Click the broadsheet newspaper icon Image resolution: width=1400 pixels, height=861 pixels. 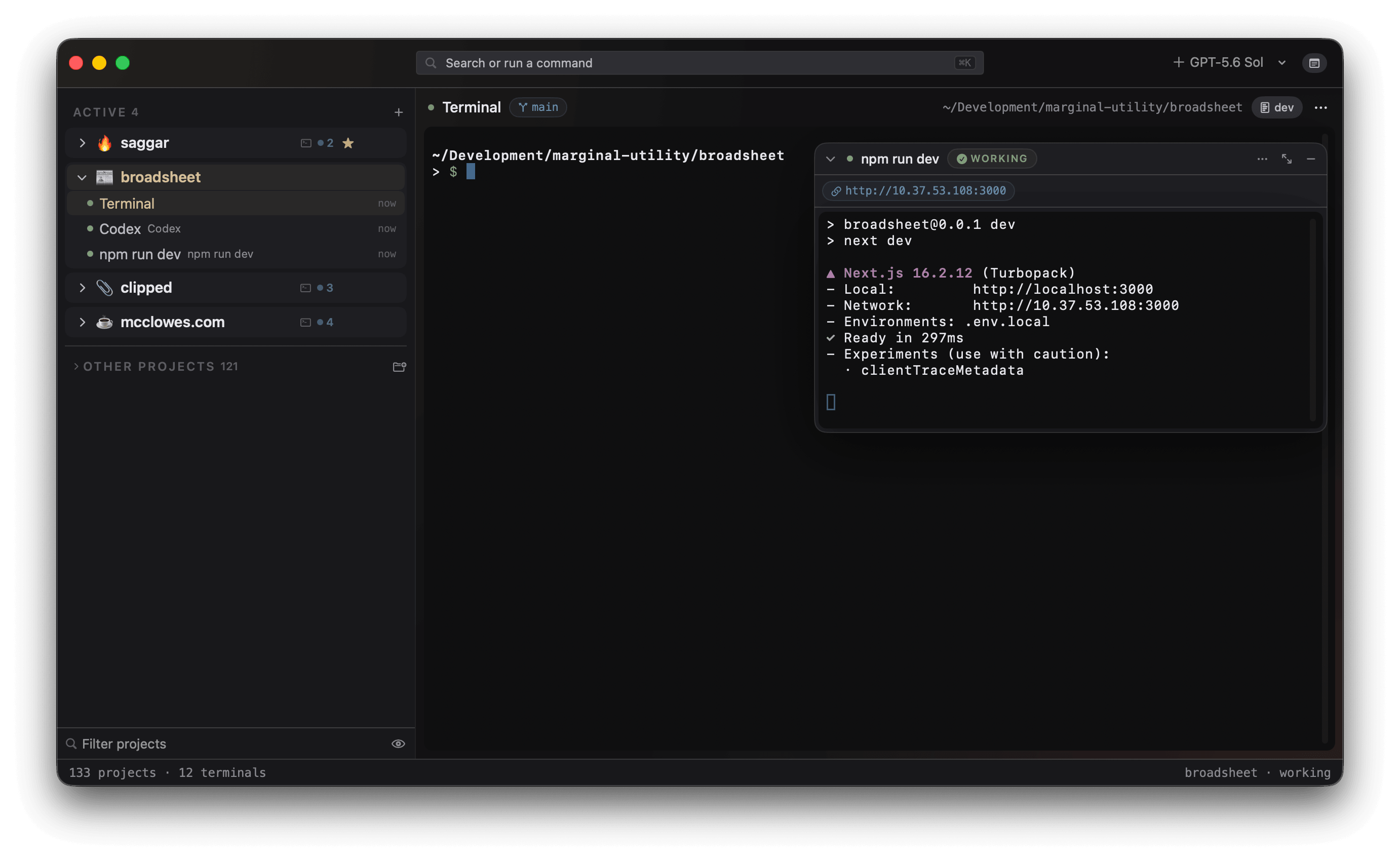104,177
